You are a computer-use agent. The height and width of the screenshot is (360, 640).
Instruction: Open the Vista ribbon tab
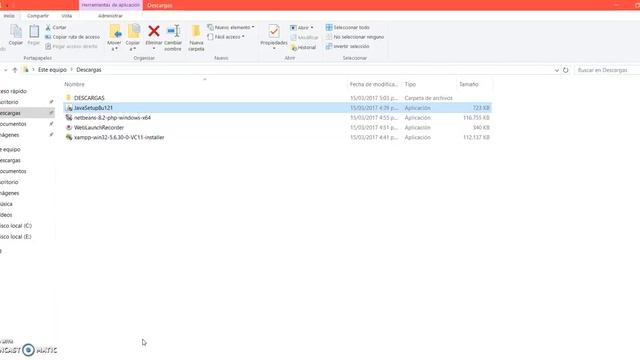point(67,16)
